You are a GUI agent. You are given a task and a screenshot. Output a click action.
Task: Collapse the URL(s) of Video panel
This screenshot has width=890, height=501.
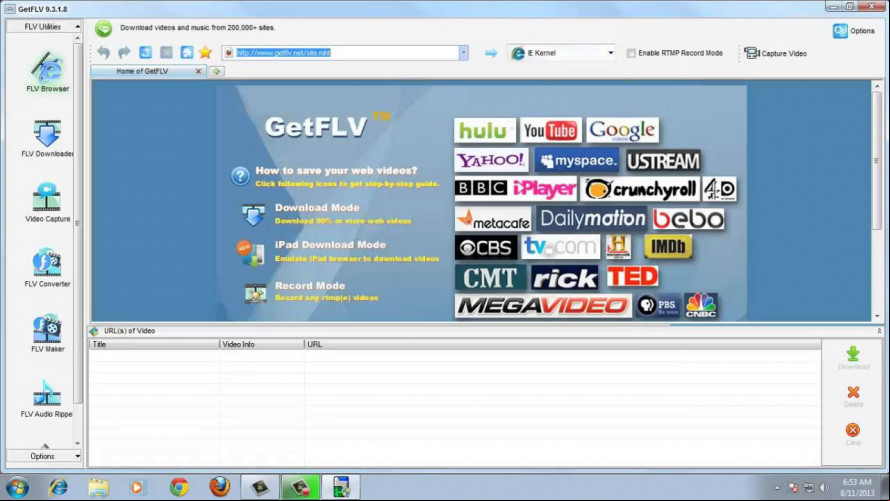coord(879,331)
